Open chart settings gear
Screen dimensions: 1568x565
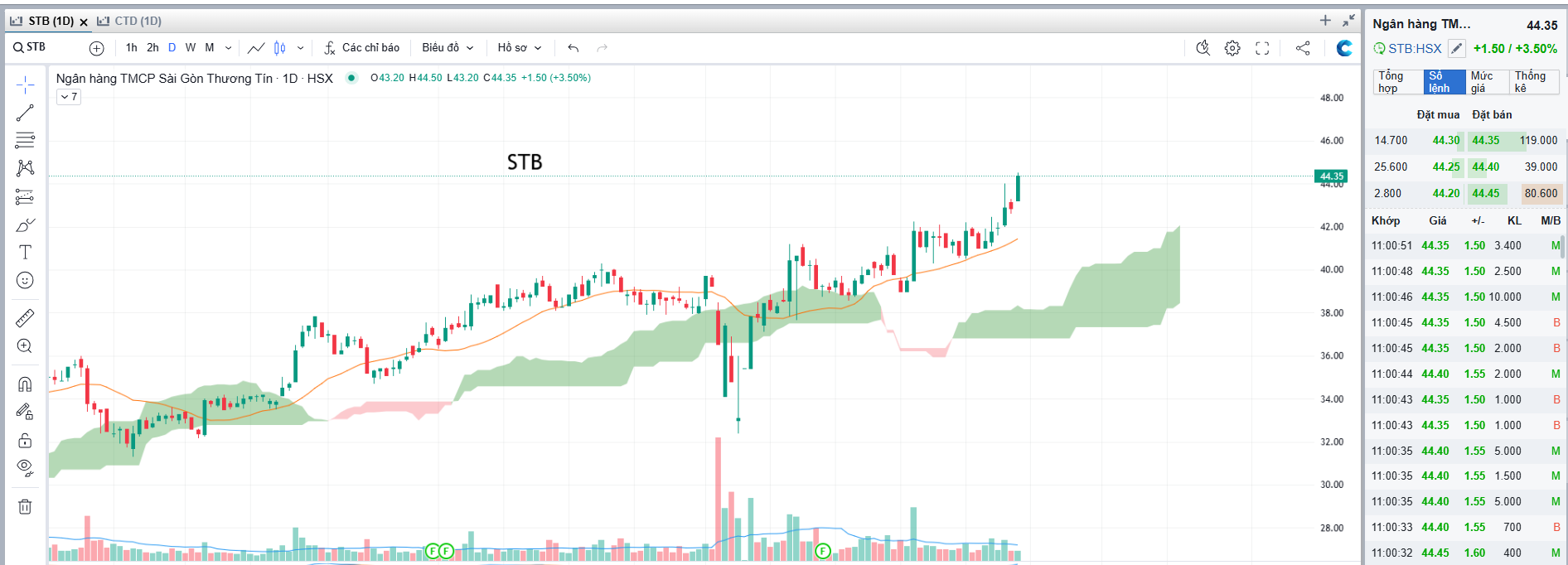pos(1232,48)
